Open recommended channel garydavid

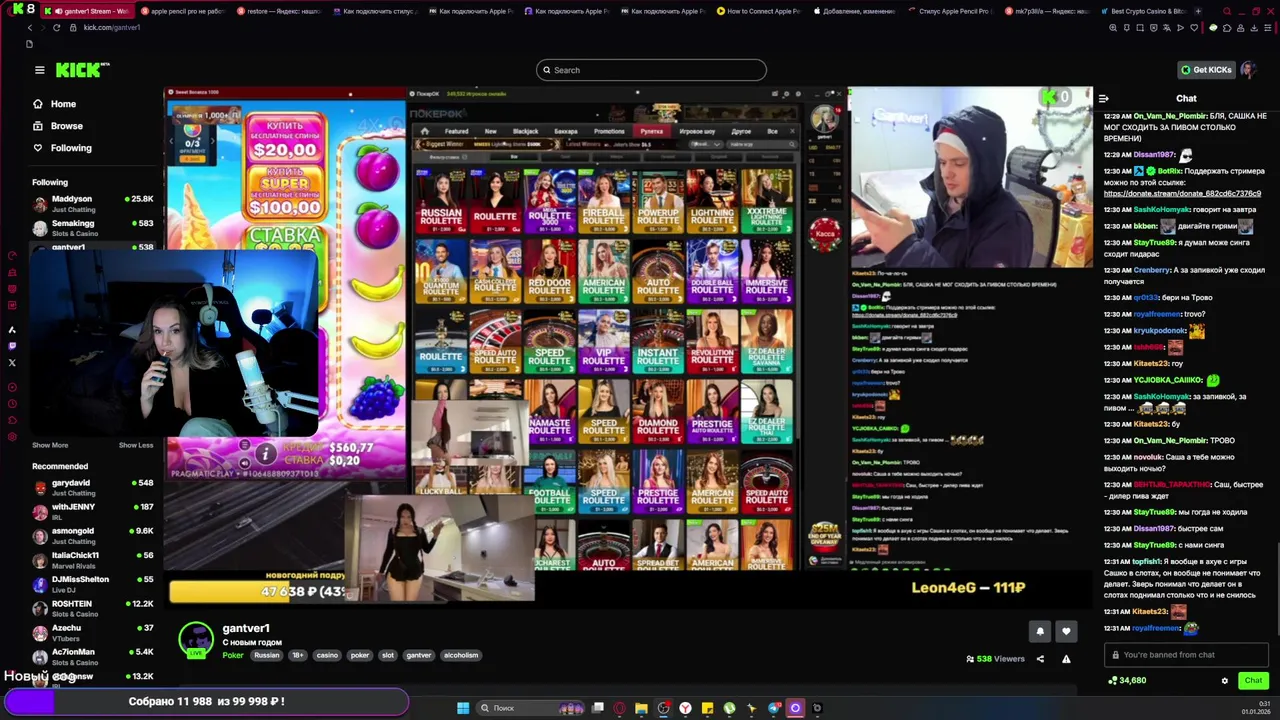(94, 487)
